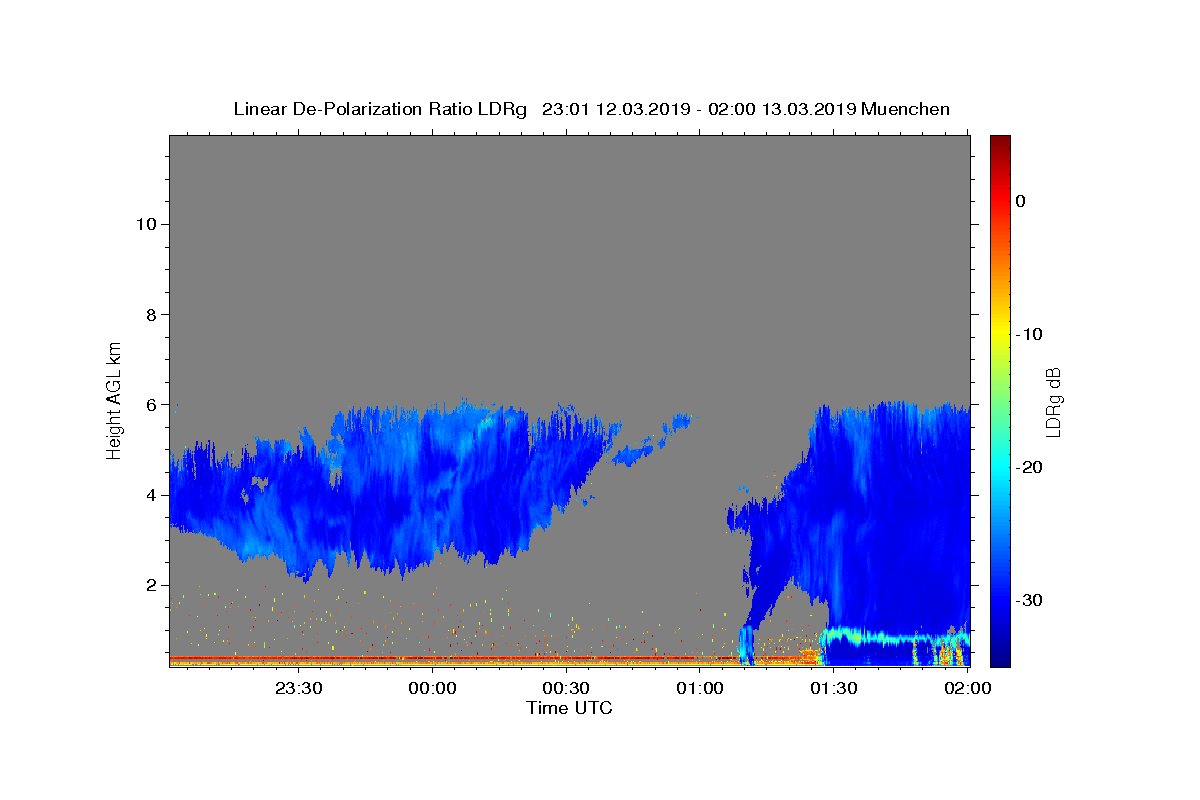Select the 02:00 time tick label

coord(967,688)
